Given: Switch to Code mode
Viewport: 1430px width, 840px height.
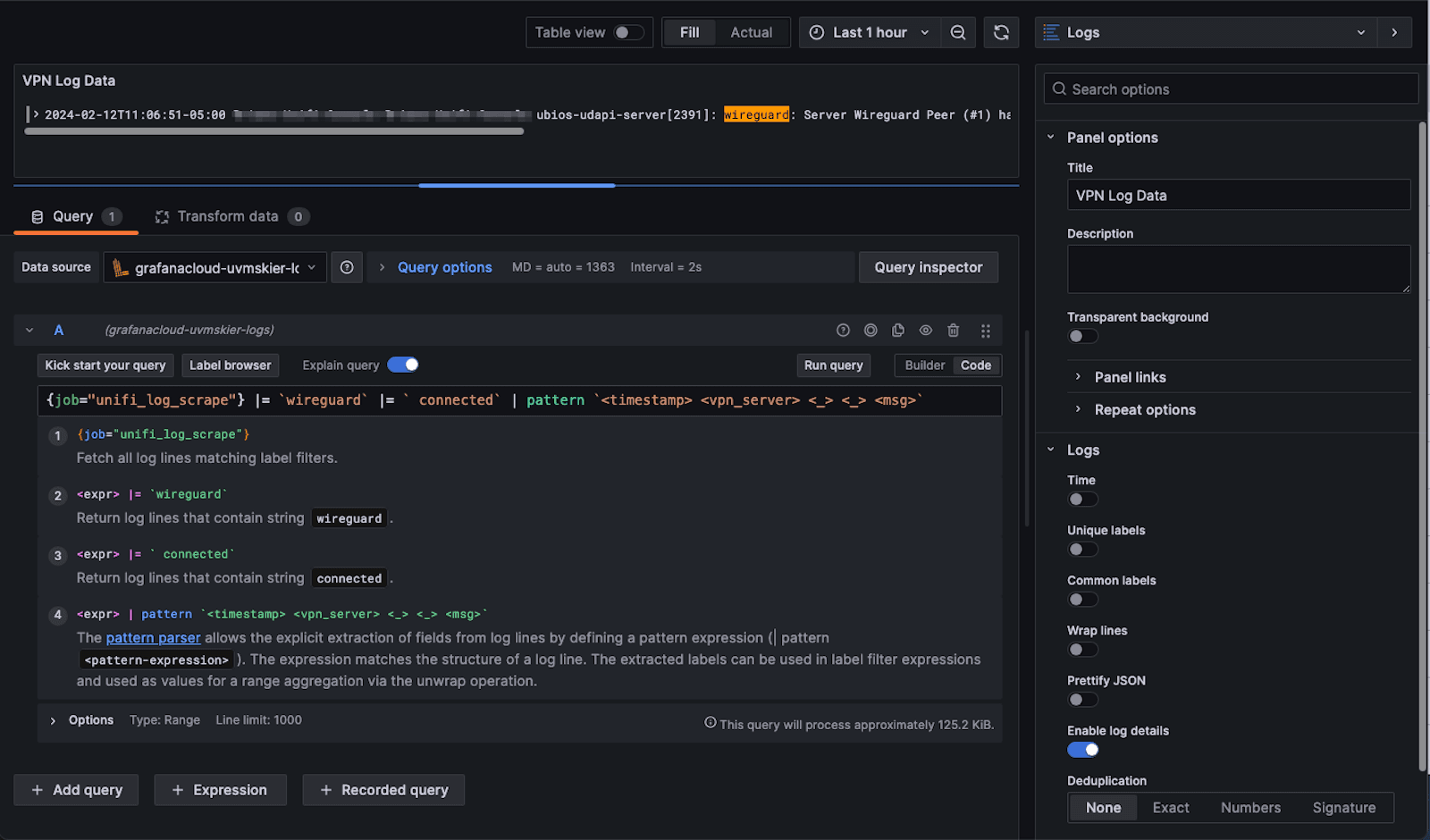Looking at the screenshot, I should (x=976, y=365).
